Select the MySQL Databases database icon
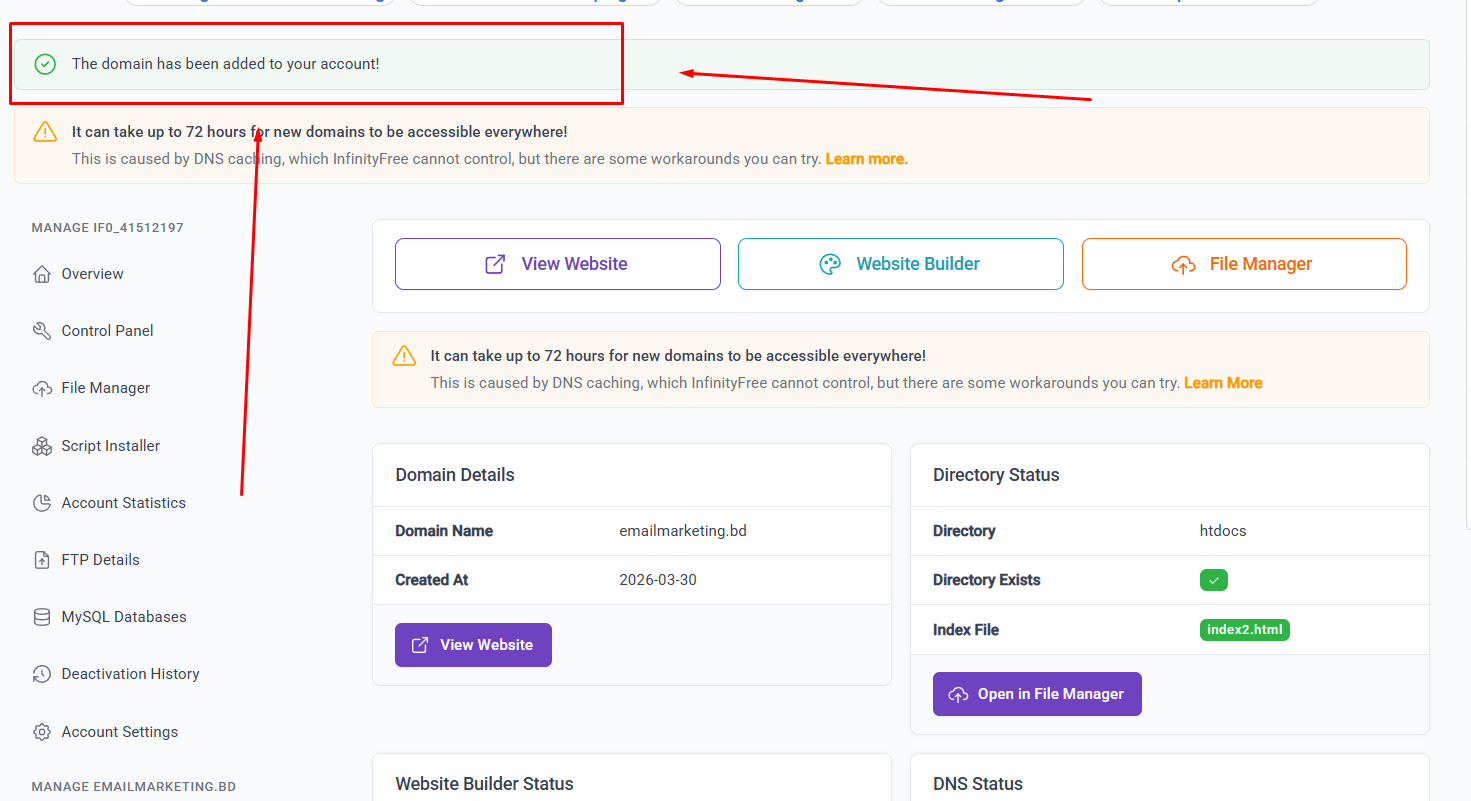Viewport: 1471px width, 801px height. pyautogui.click(x=42, y=616)
